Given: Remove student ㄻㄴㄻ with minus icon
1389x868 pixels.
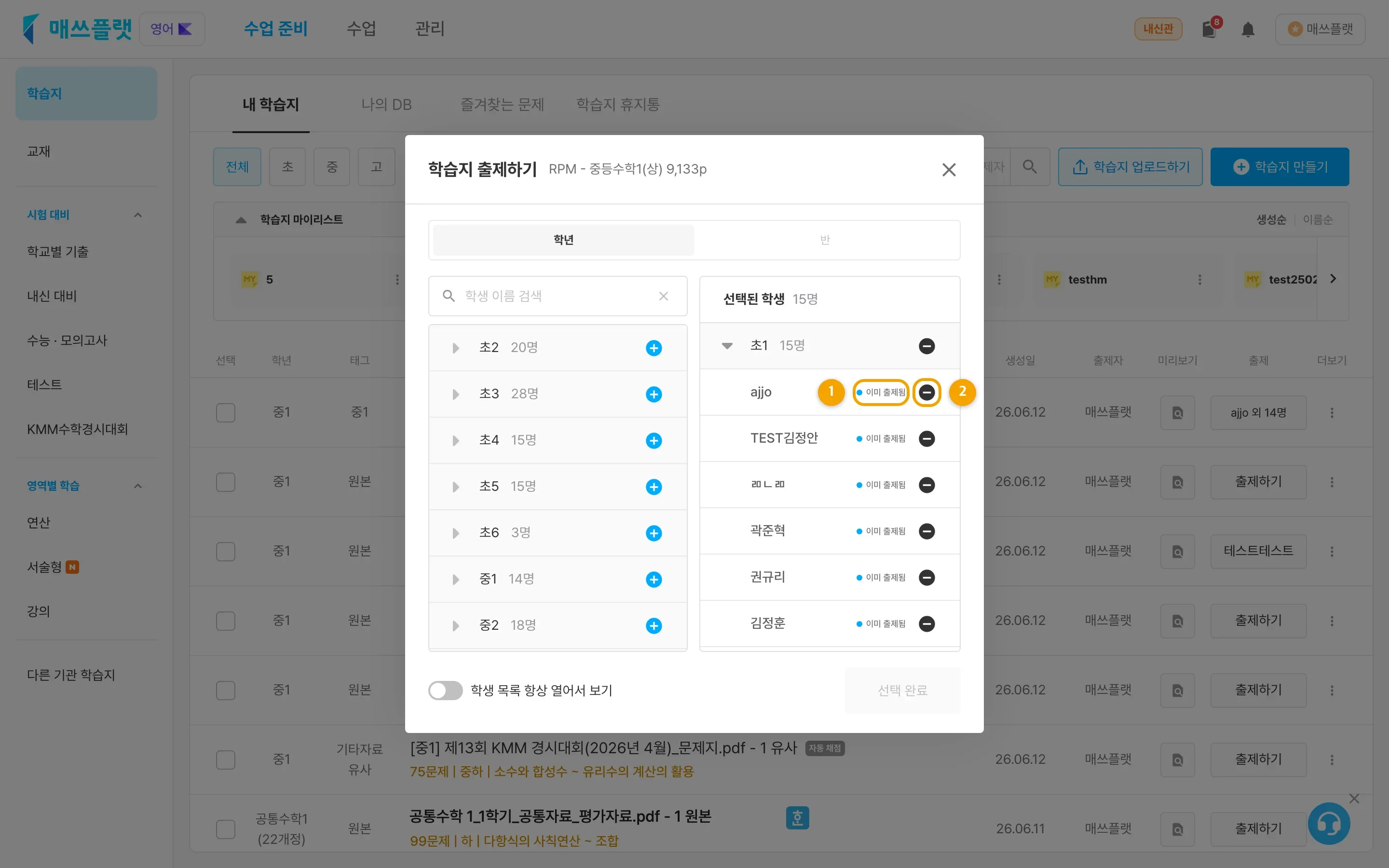Looking at the screenshot, I should (926, 485).
